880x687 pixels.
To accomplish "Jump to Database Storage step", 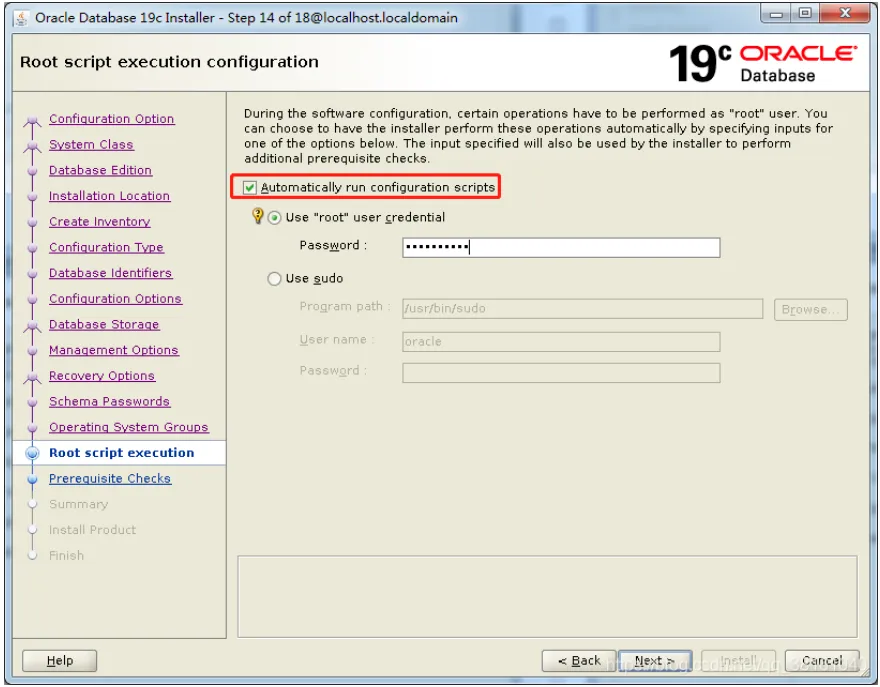I will coord(104,324).
